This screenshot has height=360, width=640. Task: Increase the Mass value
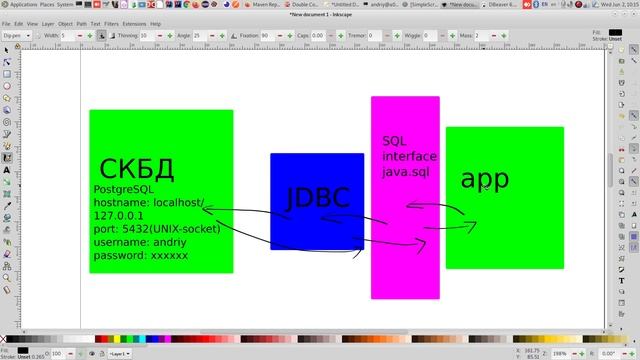(504, 36)
